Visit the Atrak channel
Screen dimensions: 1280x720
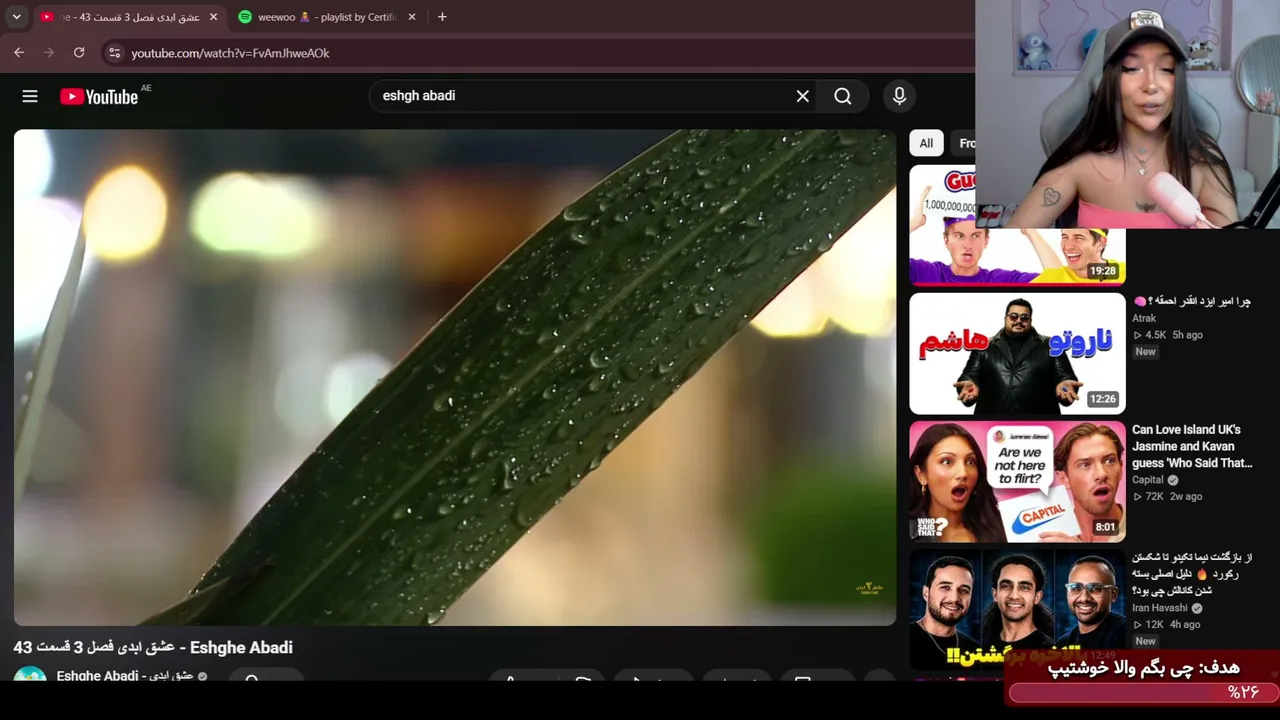(1144, 318)
